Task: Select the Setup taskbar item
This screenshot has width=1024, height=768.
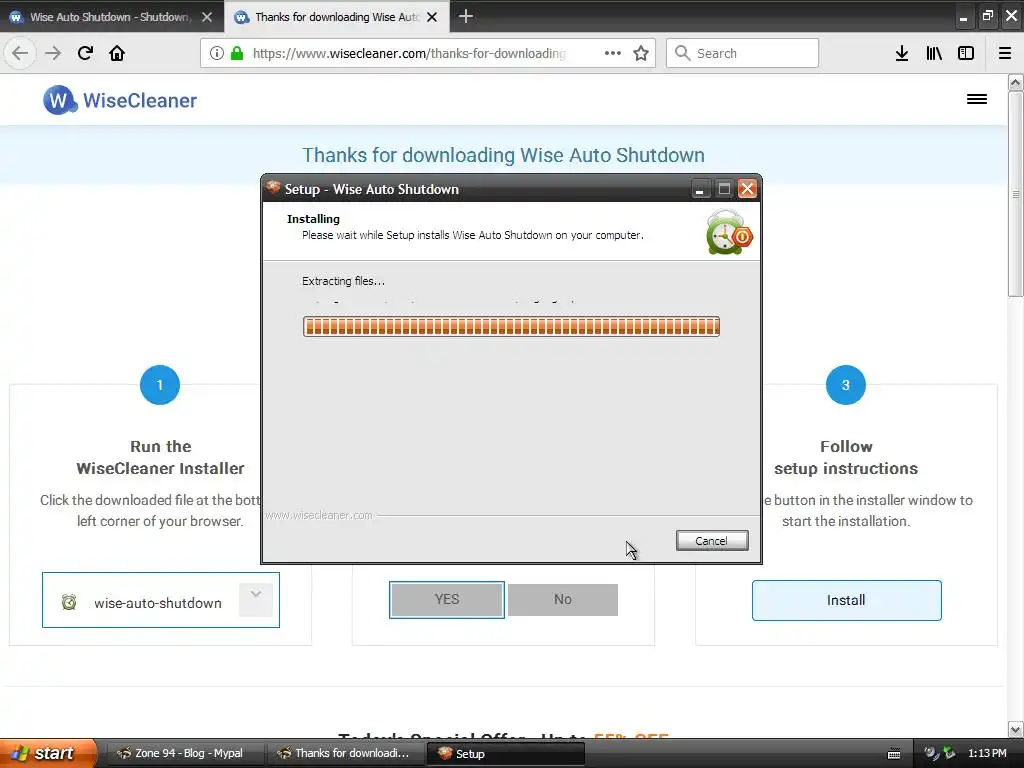Action: point(506,753)
